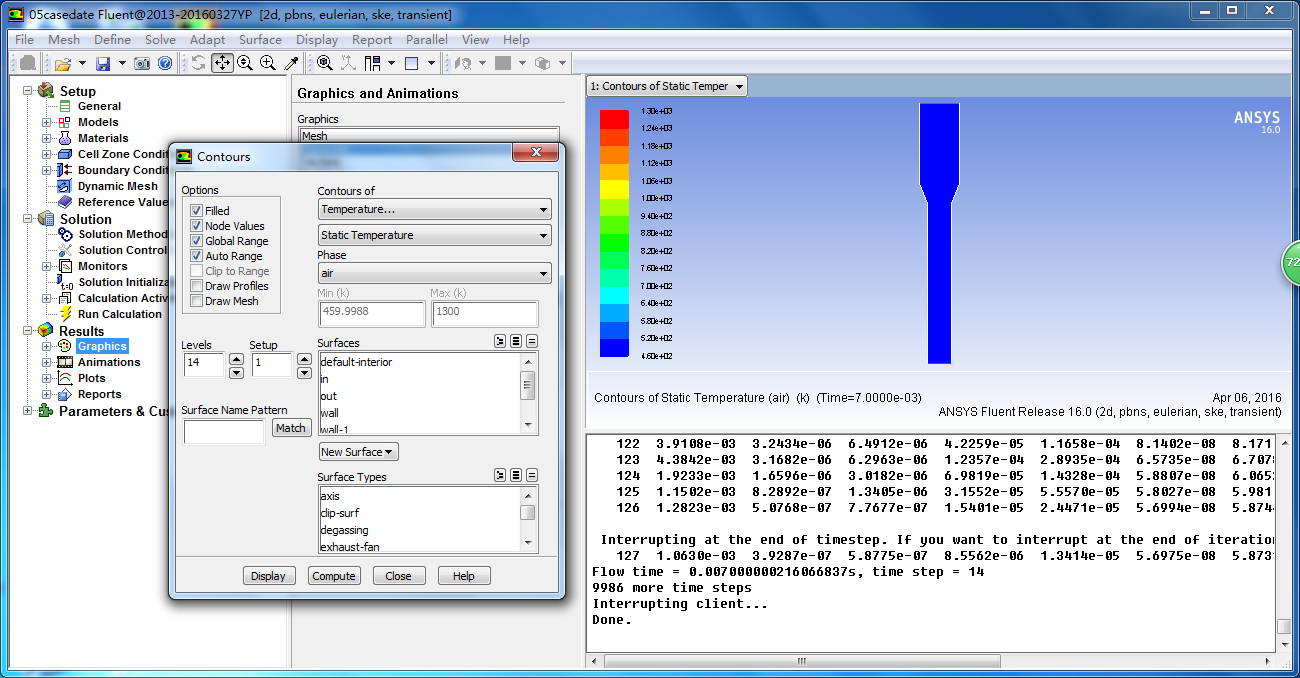
Task: Open the Static Temperature dropdown
Action: coord(434,235)
